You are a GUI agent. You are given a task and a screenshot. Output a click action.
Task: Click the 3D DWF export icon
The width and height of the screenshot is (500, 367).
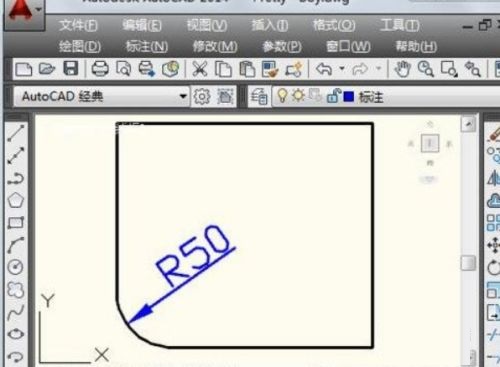click(x=170, y=69)
